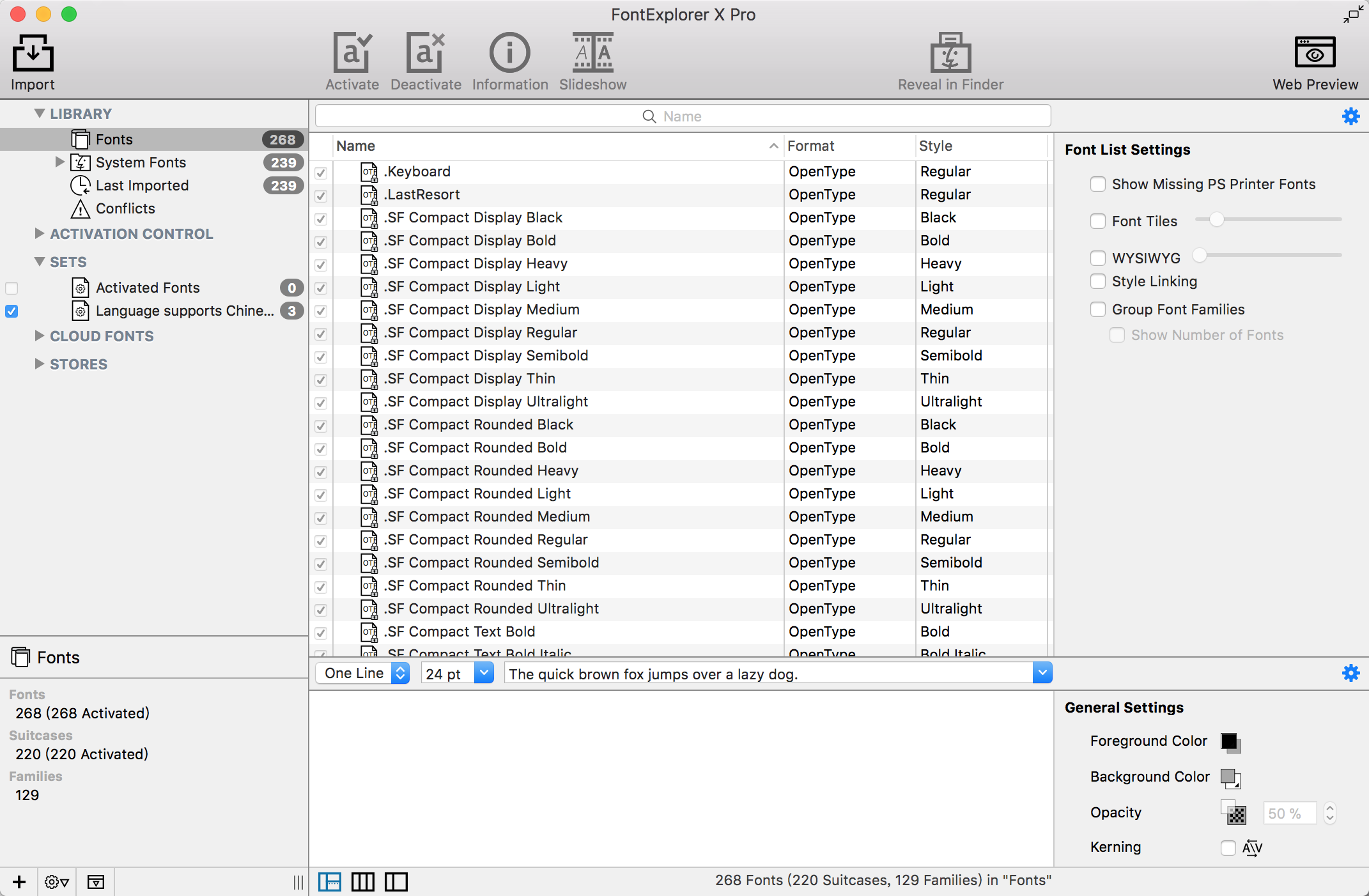The width and height of the screenshot is (1369, 896).
Task: Open the One Line preview mode dropdown
Action: pos(363,673)
